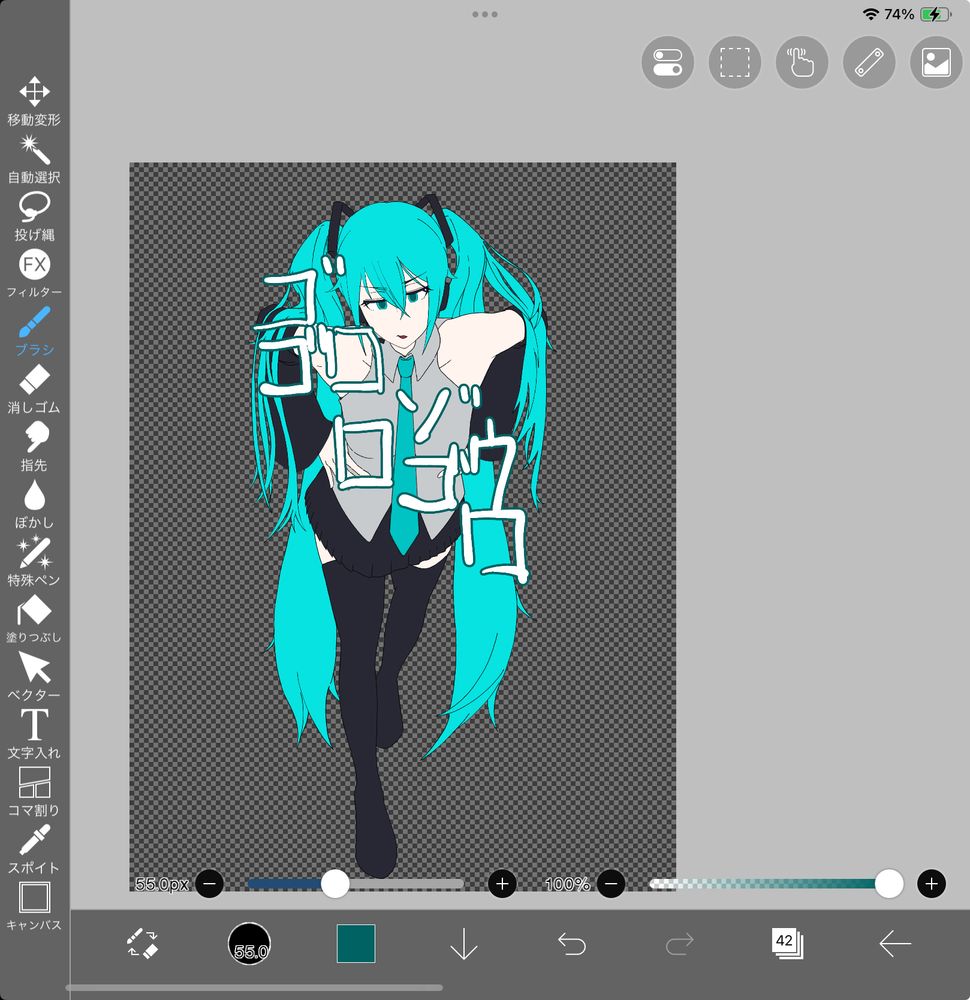Open the selection area dashed-square button

(735, 62)
